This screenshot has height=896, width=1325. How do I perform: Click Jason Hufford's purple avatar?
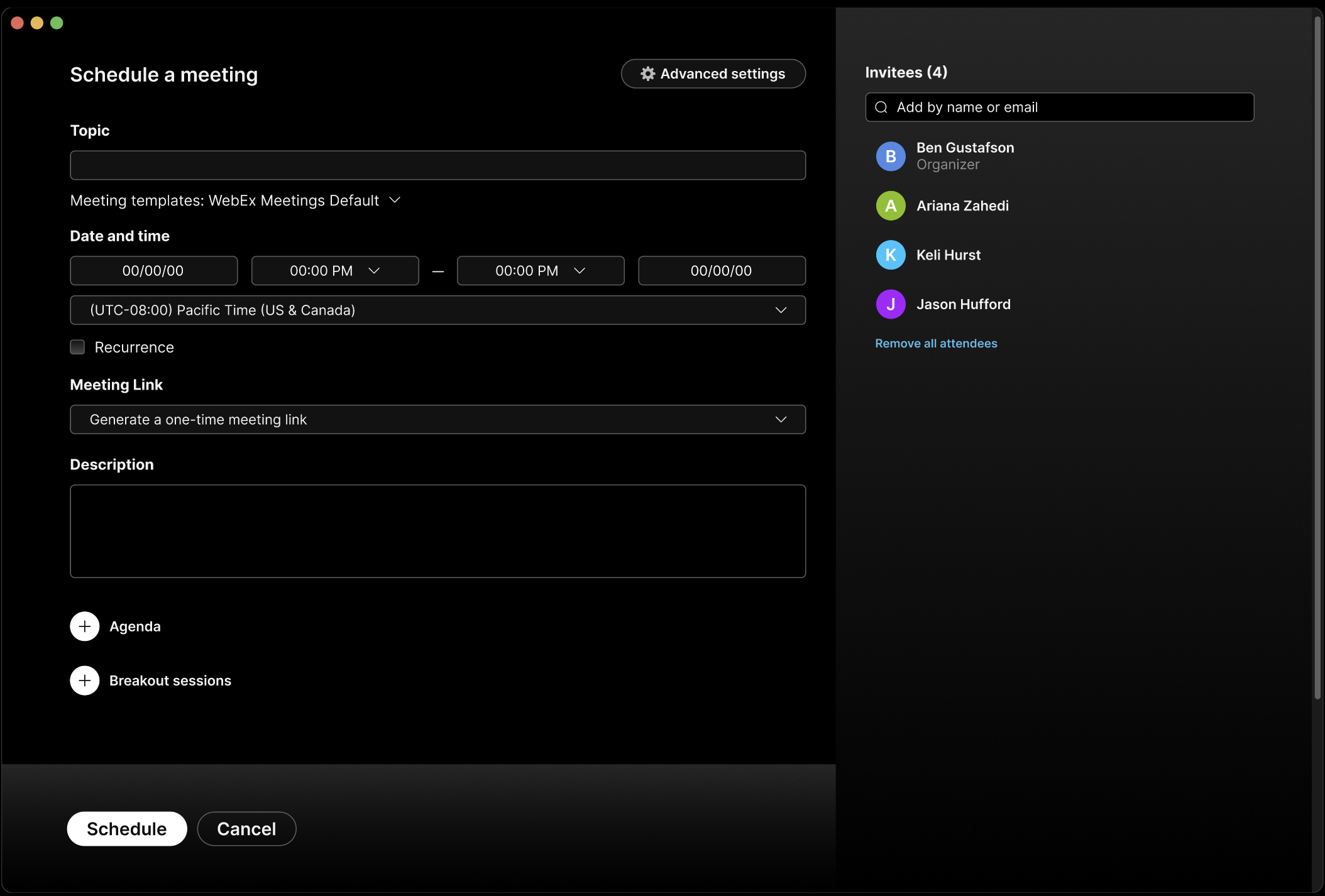[x=891, y=305]
